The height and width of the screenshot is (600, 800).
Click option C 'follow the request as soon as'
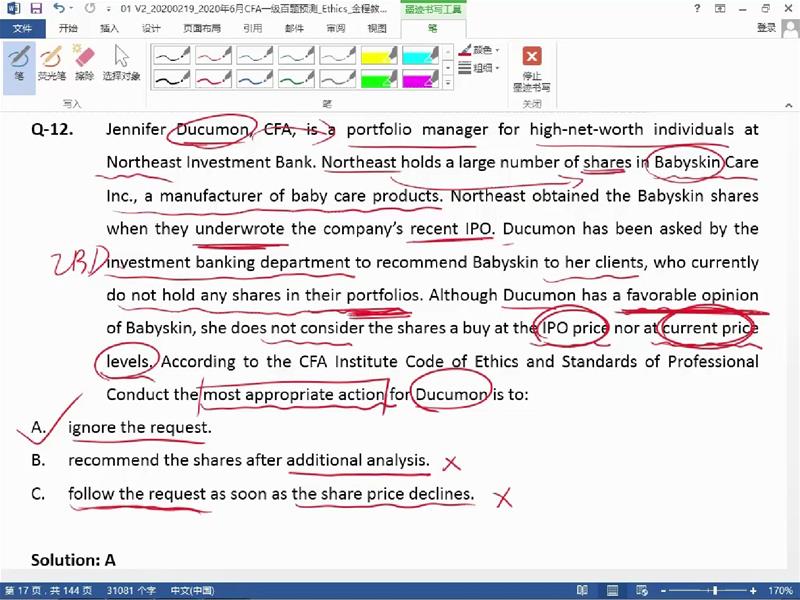179,493
